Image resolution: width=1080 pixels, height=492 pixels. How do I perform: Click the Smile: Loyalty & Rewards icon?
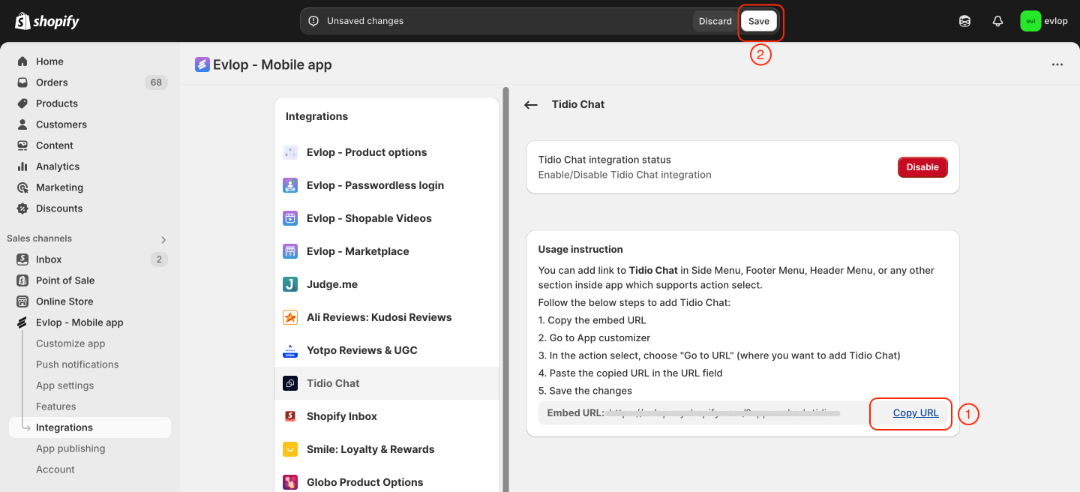click(290, 450)
